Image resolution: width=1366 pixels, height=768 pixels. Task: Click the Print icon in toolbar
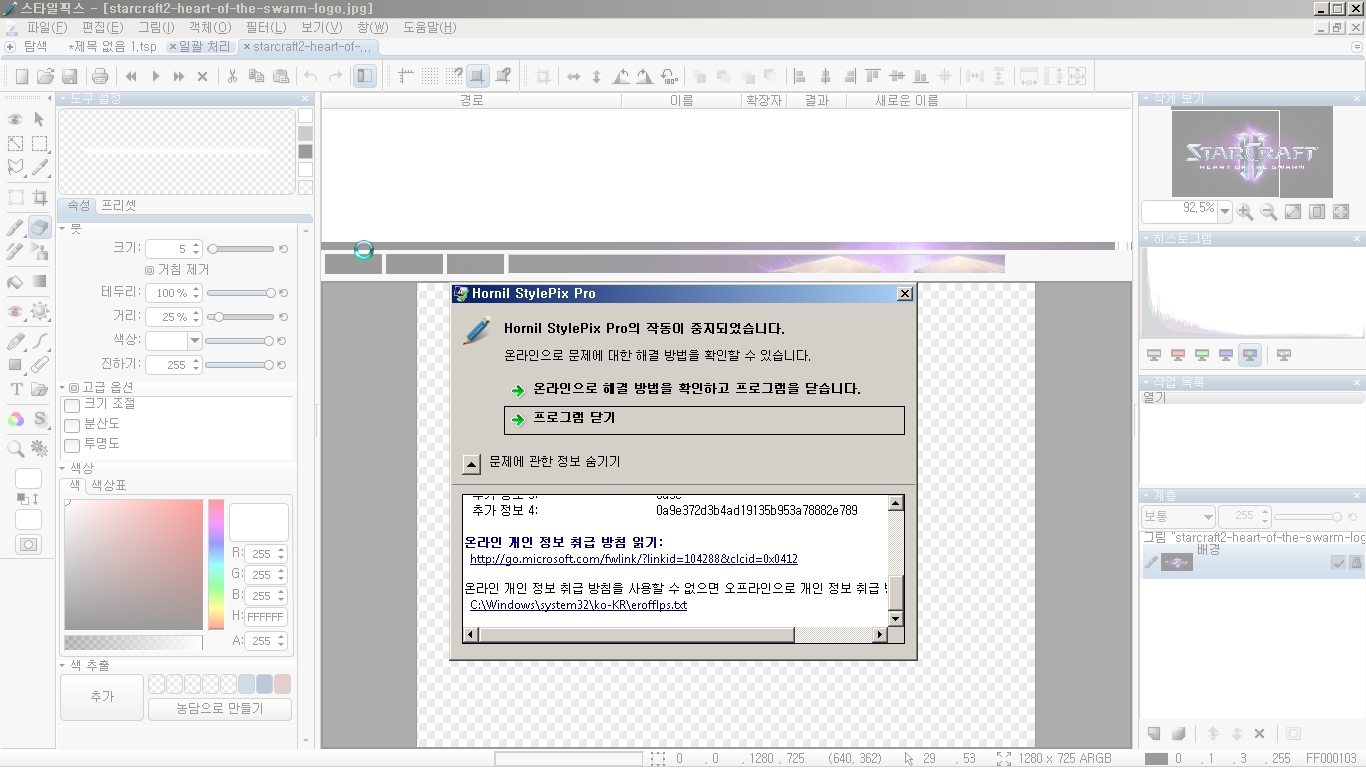click(100, 76)
